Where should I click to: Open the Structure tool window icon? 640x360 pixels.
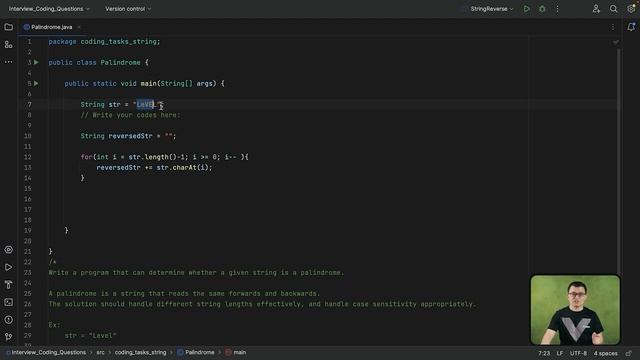pos(8,44)
